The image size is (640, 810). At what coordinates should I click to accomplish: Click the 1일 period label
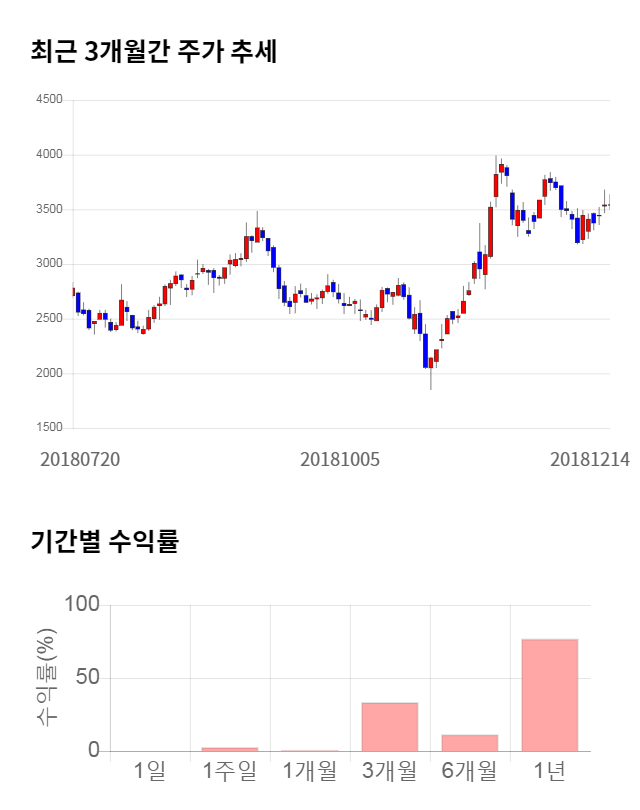pyautogui.click(x=150, y=771)
